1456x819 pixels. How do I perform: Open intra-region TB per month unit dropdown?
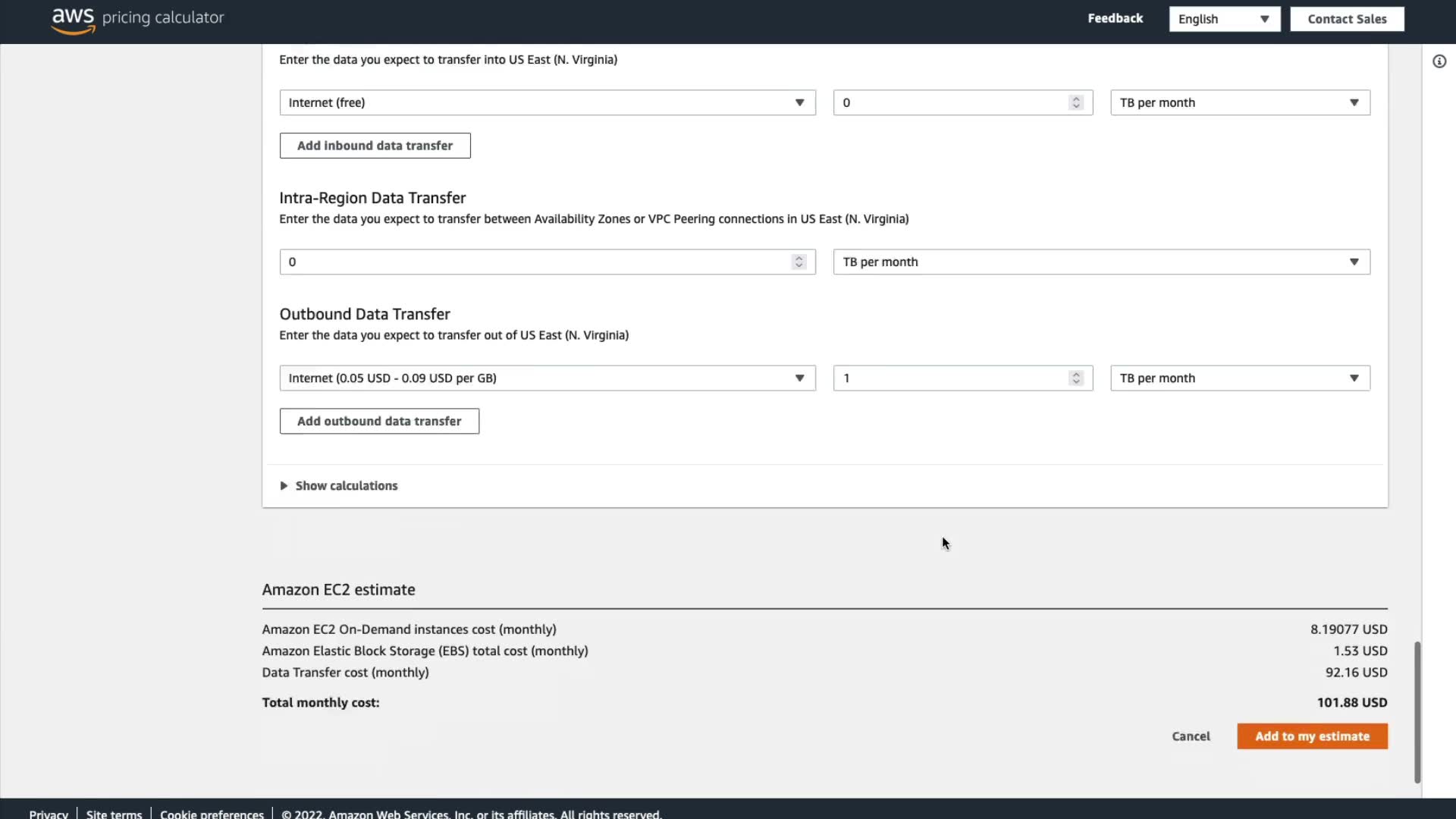tap(1100, 262)
